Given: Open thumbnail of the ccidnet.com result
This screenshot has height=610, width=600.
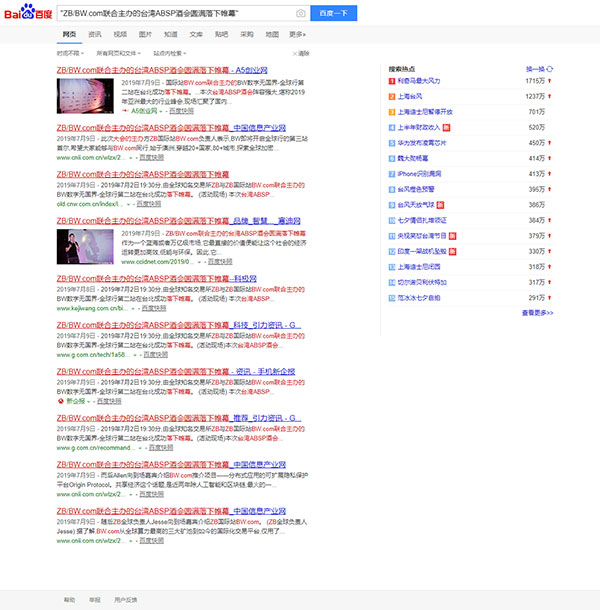Looking at the screenshot, I should (x=85, y=247).
